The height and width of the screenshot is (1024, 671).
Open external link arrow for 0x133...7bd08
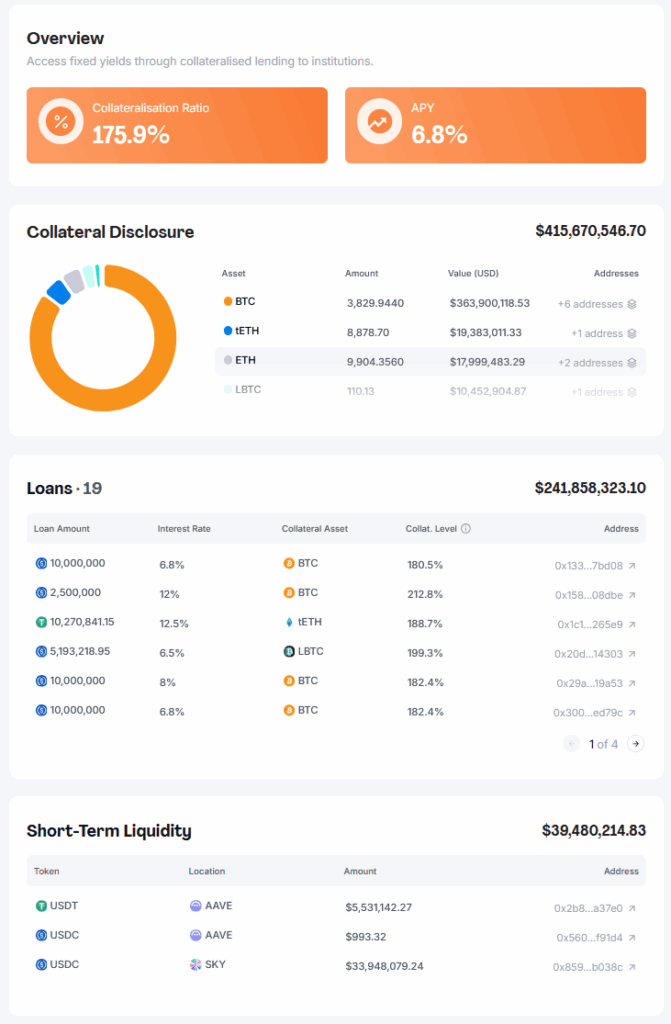tap(632, 566)
